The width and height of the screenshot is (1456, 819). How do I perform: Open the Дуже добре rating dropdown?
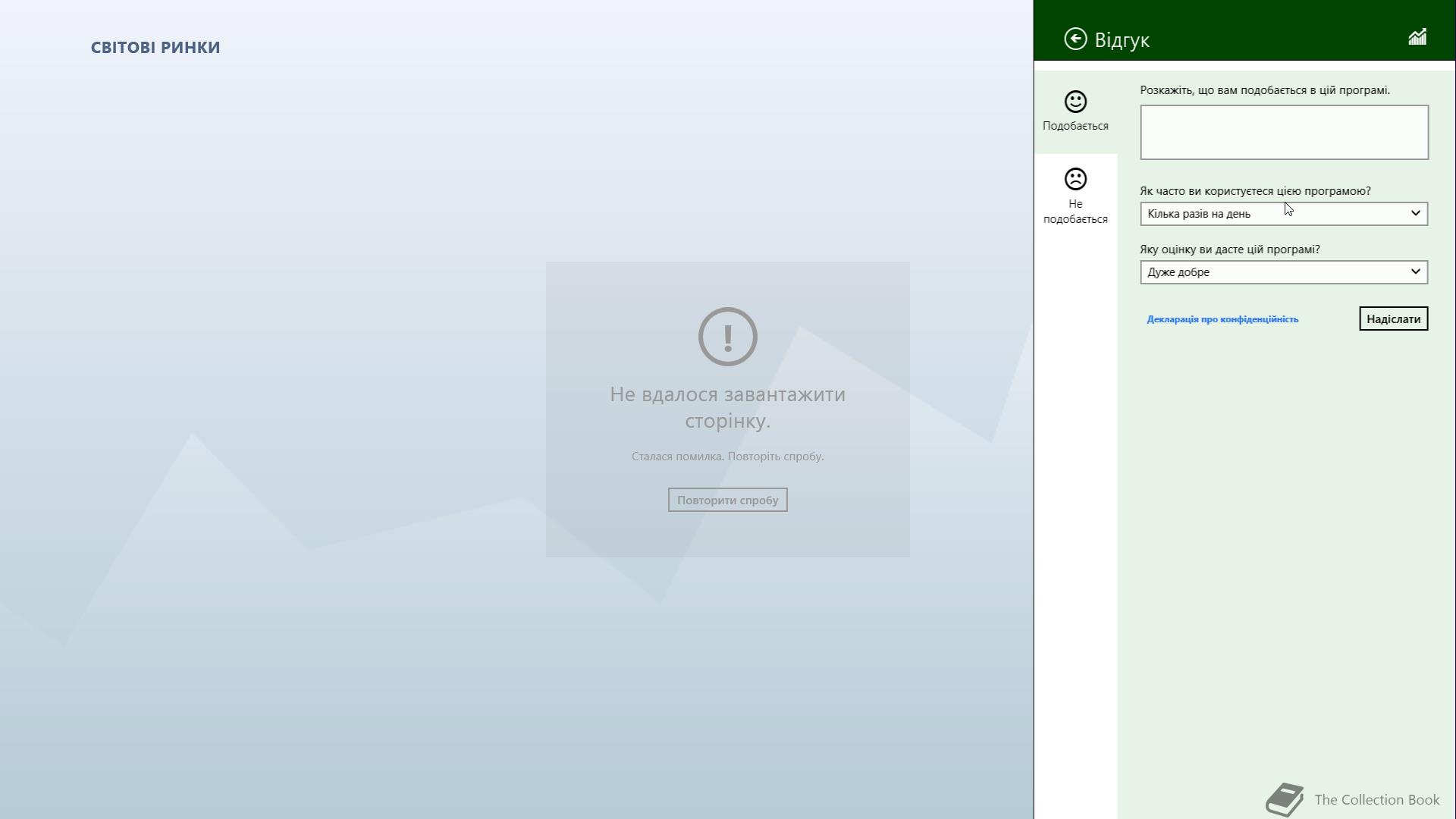[x=1284, y=272]
